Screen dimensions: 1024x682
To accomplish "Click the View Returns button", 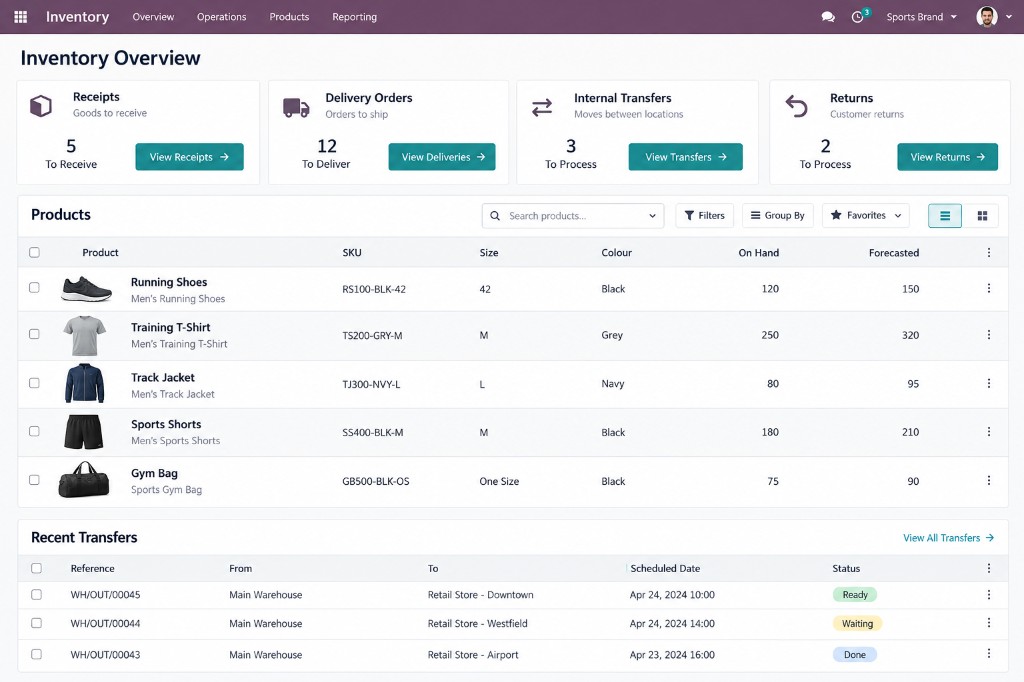I will pos(948,157).
